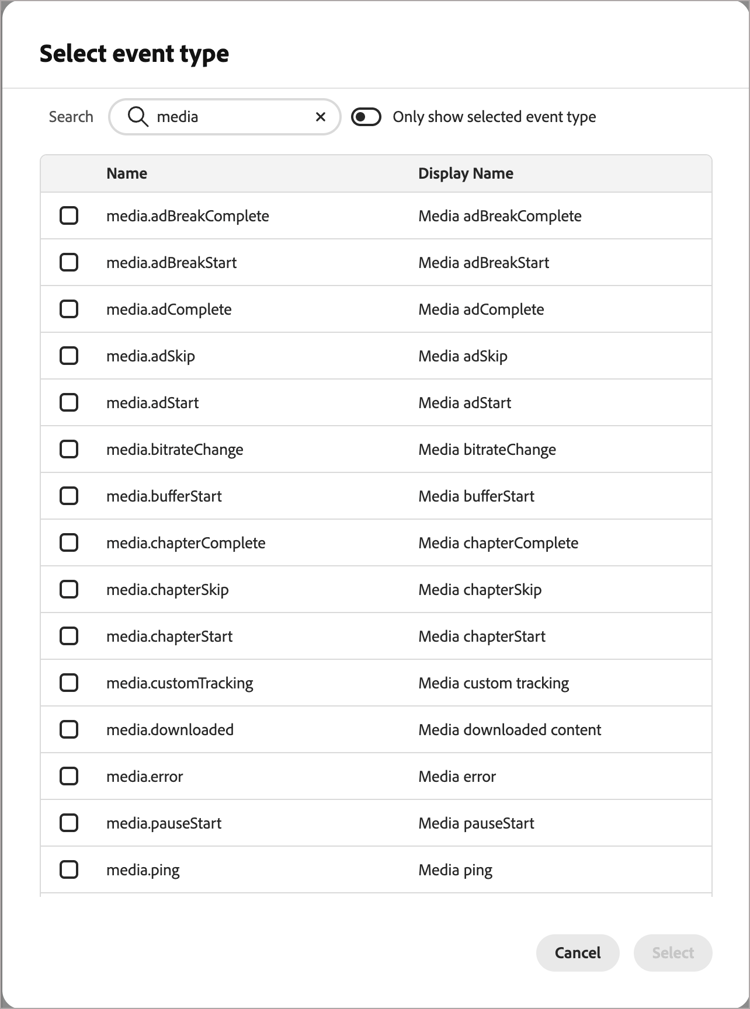
Task: Select the media.downloaded checkbox
Action: point(69,729)
